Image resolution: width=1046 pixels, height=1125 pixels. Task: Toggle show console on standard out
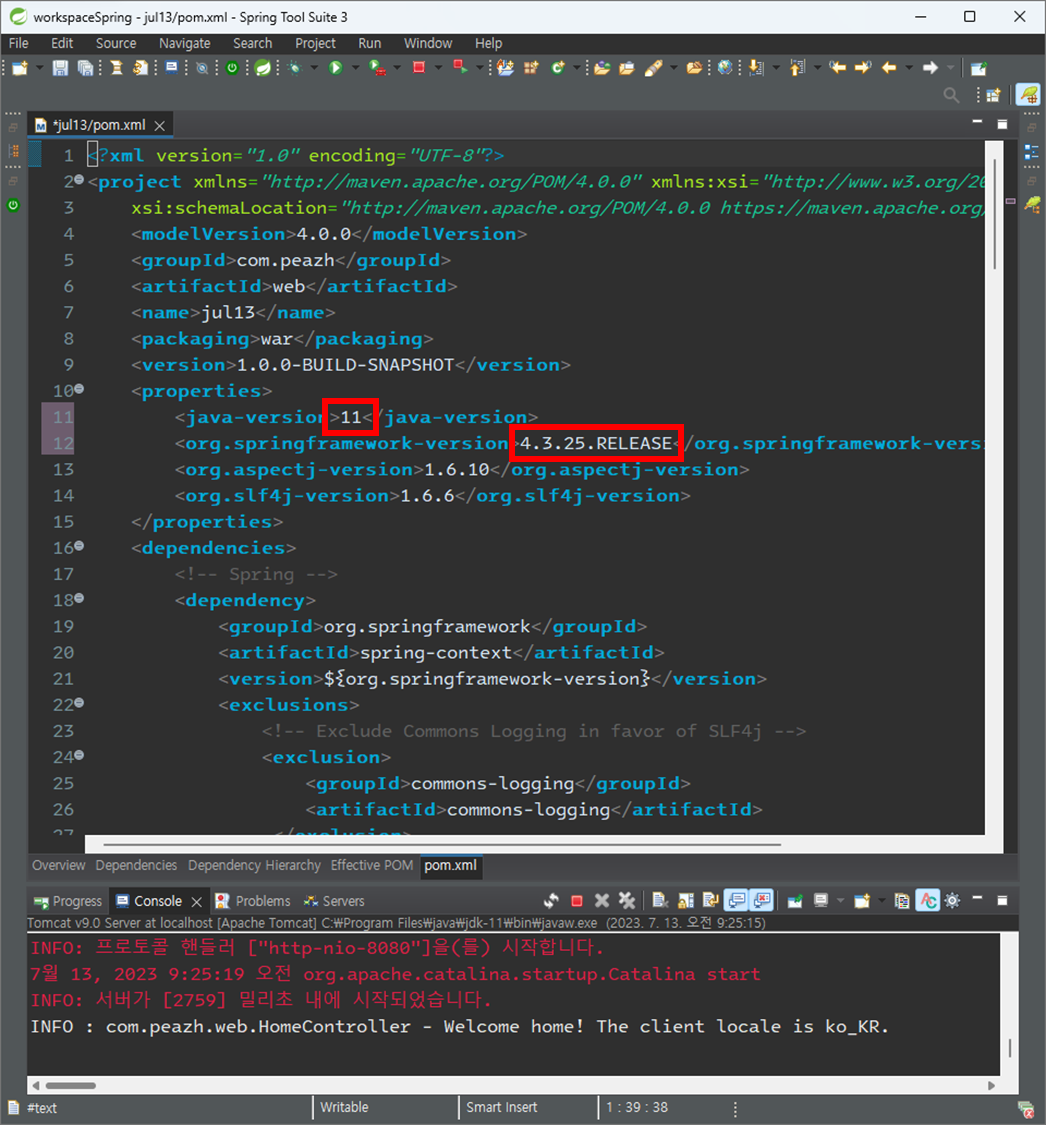tap(737, 900)
